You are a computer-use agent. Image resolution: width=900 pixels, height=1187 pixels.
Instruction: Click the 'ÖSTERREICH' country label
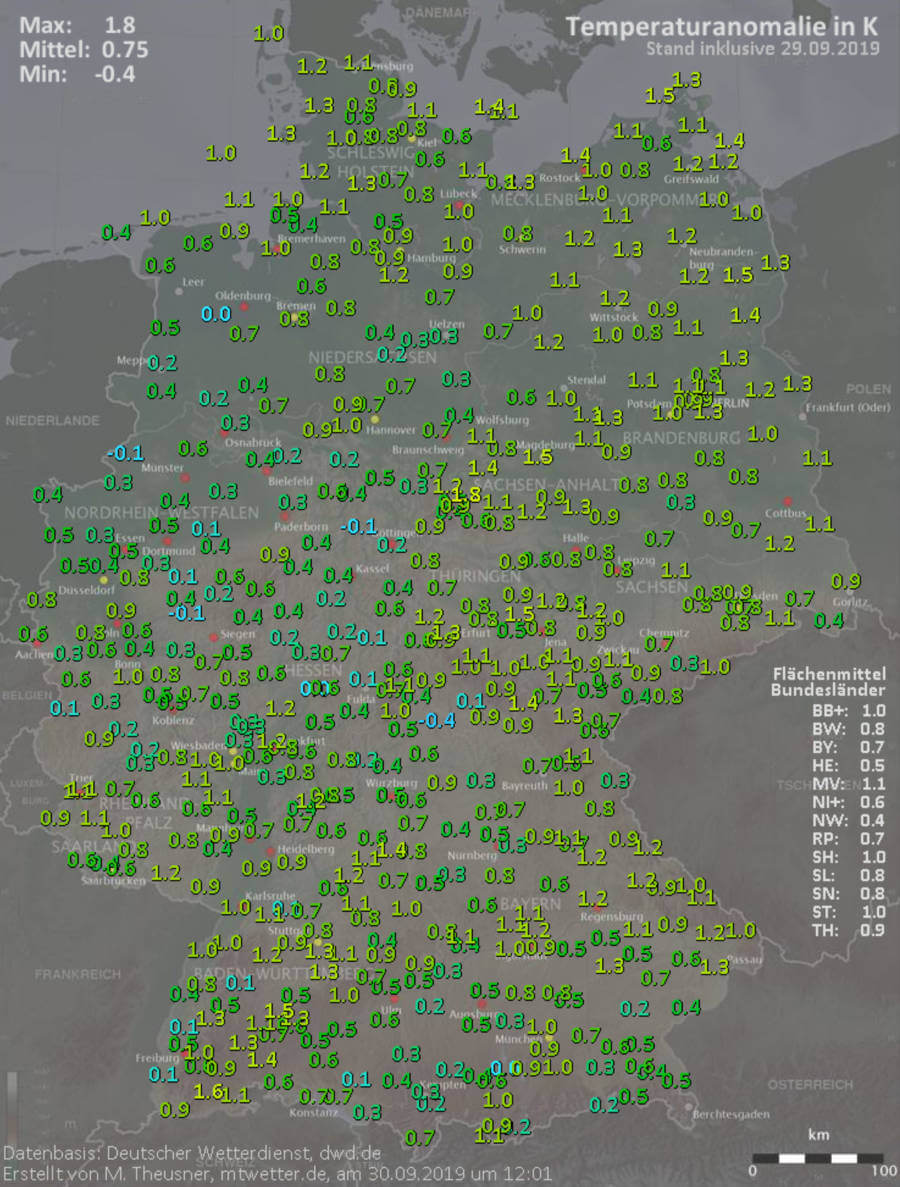tap(810, 1085)
